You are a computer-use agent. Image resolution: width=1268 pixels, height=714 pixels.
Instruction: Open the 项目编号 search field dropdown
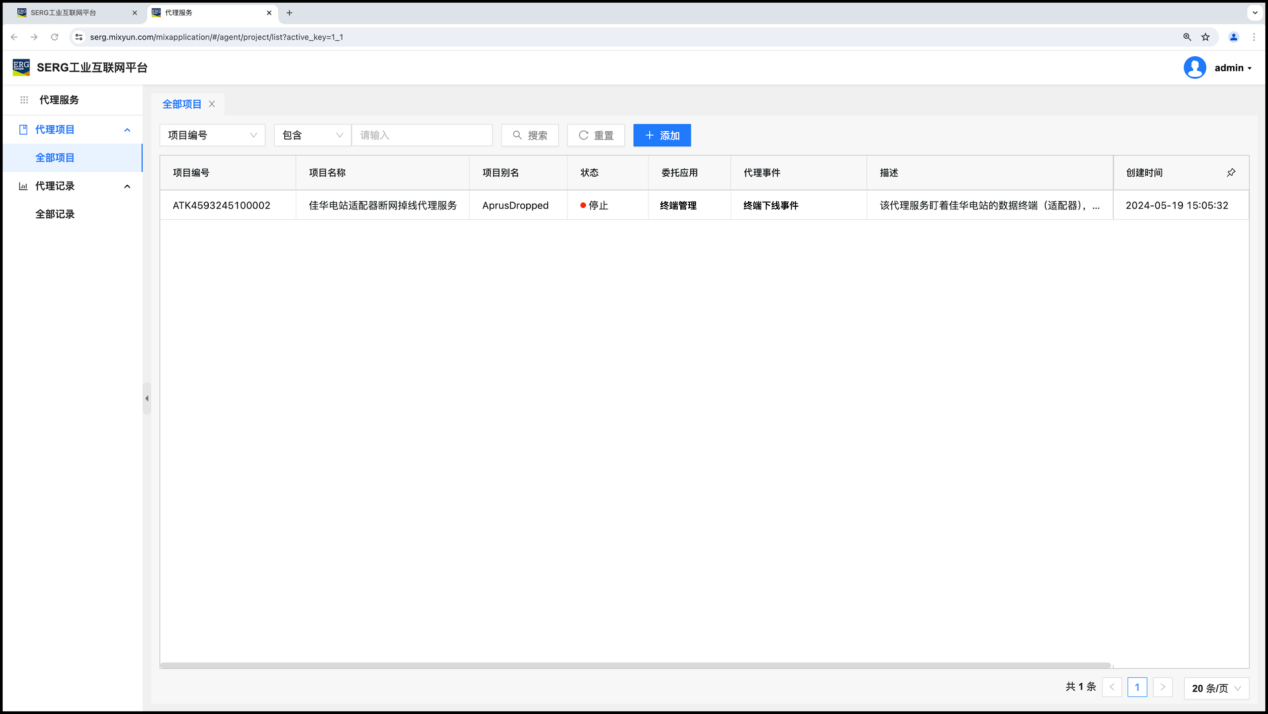click(x=212, y=135)
